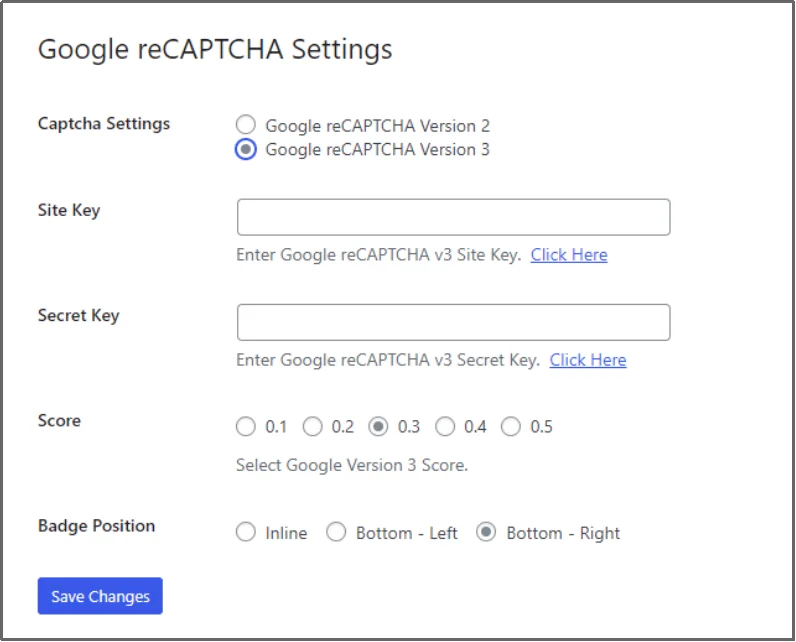
Task: Set badge position to Bottom - Left
Action: [336, 532]
